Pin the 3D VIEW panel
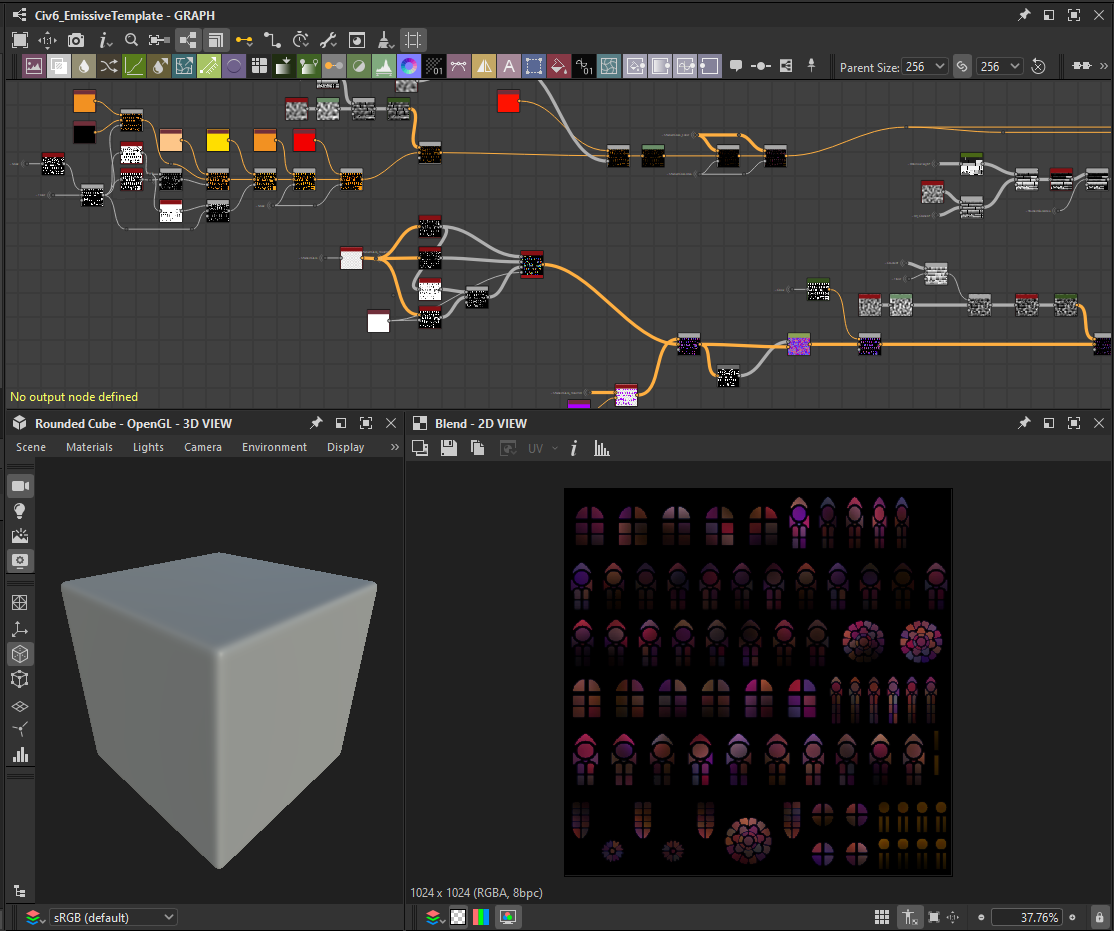The height and width of the screenshot is (931, 1114). pyautogui.click(x=316, y=423)
